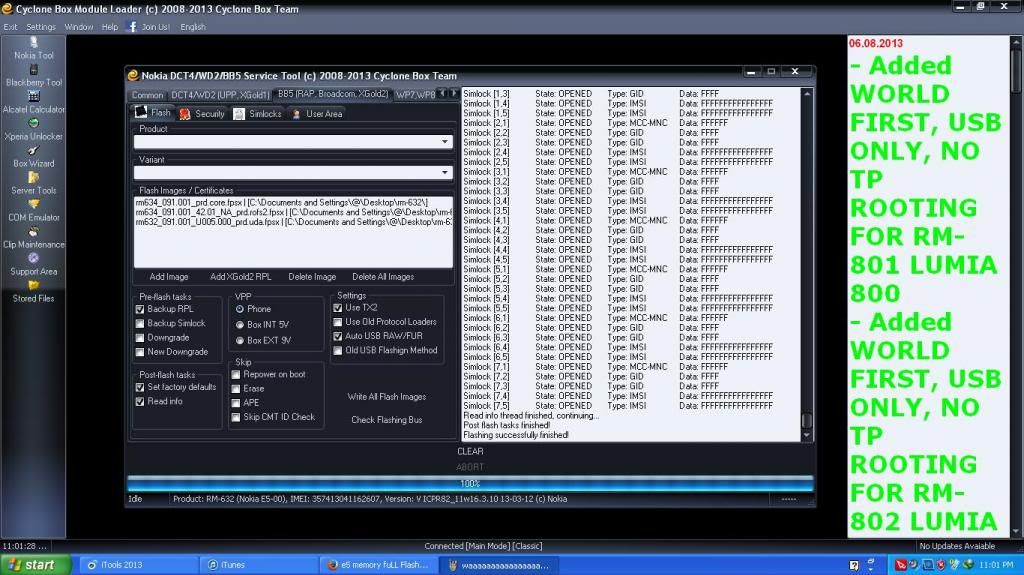Click the Windows start button
This screenshot has height=575, width=1024.
(30, 565)
